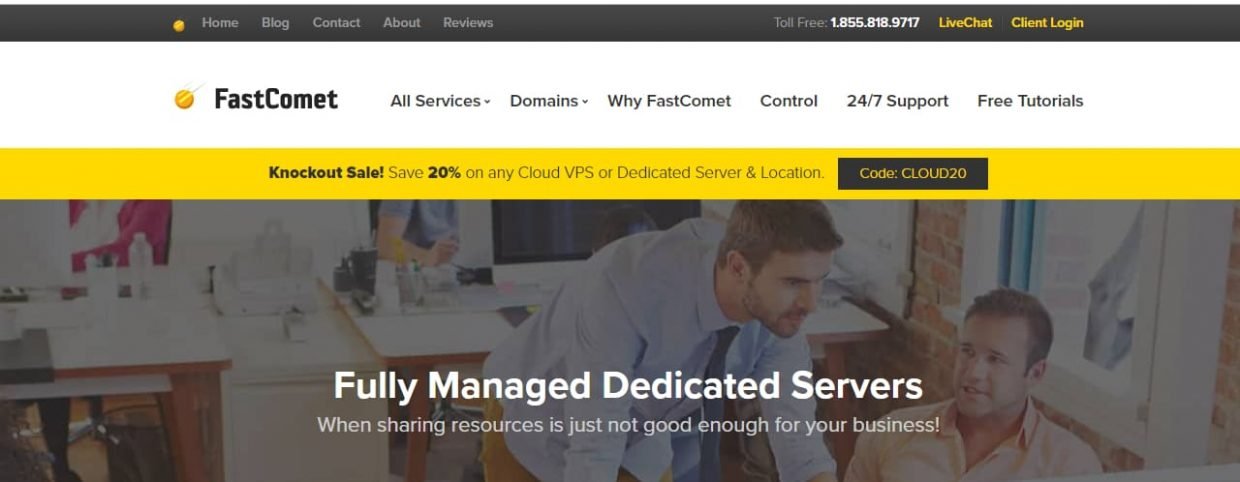The height and width of the screenshot is (482, 1240).
Task: Click the toll free phone number
Action: 875,22
